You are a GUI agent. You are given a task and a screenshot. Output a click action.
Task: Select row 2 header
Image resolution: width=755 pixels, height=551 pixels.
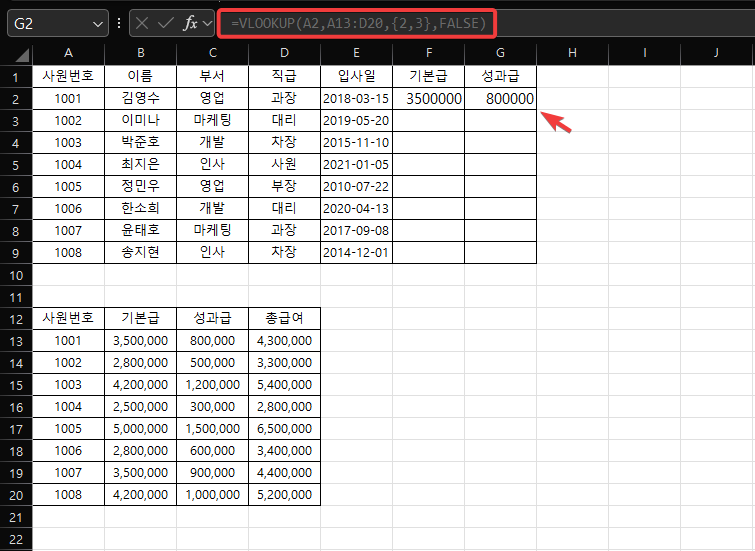[16, 99]
